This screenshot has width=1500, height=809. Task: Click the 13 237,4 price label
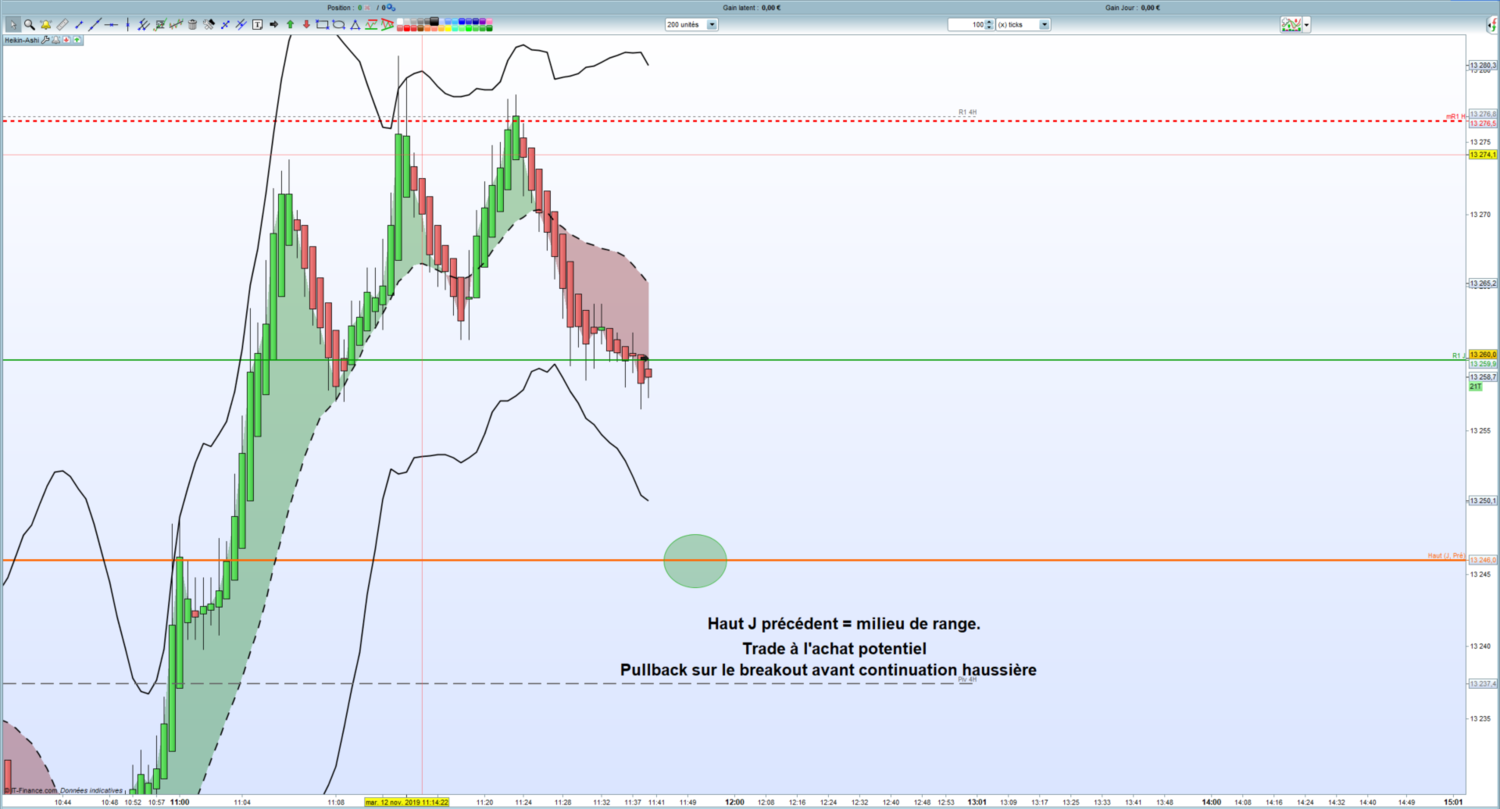click(1482, 684)
